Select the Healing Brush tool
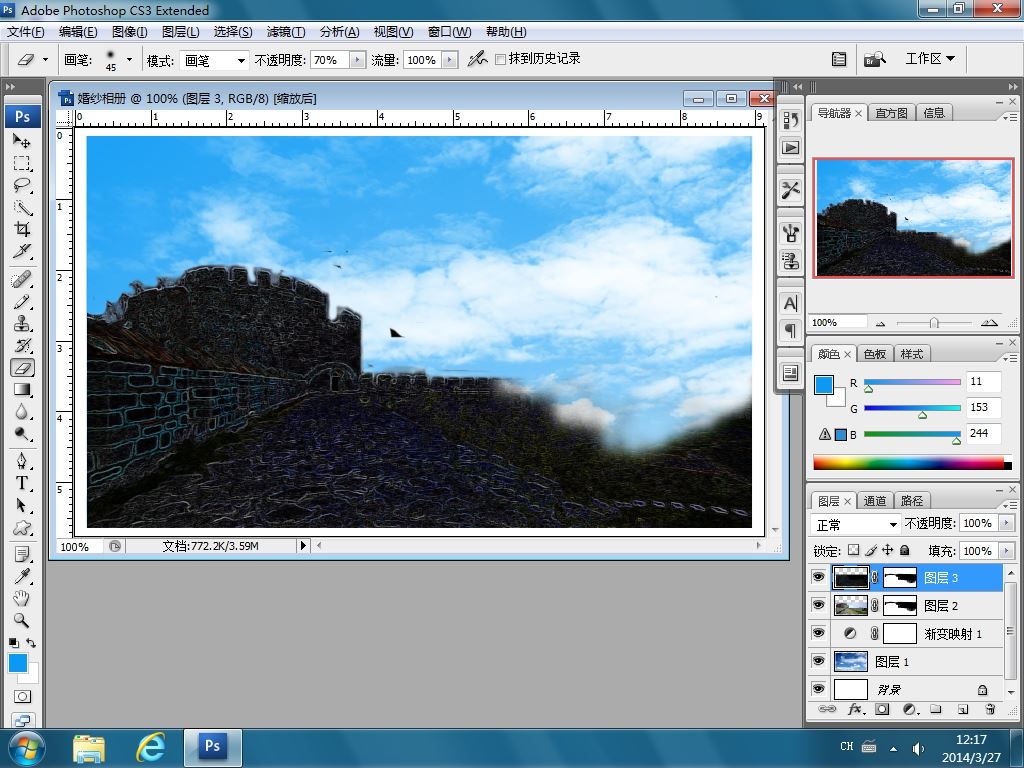1024x768 pixels. click(22, 280)
